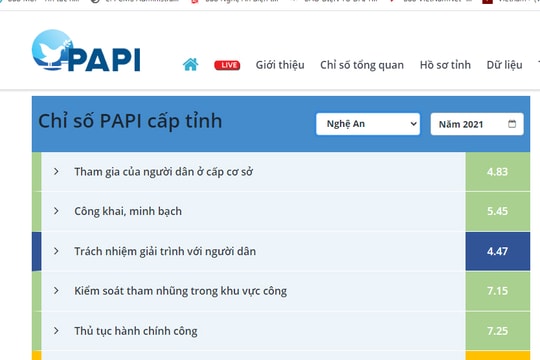Open the LIVE badge
Screen dimensions: 540x360
[x=227, y=65]
